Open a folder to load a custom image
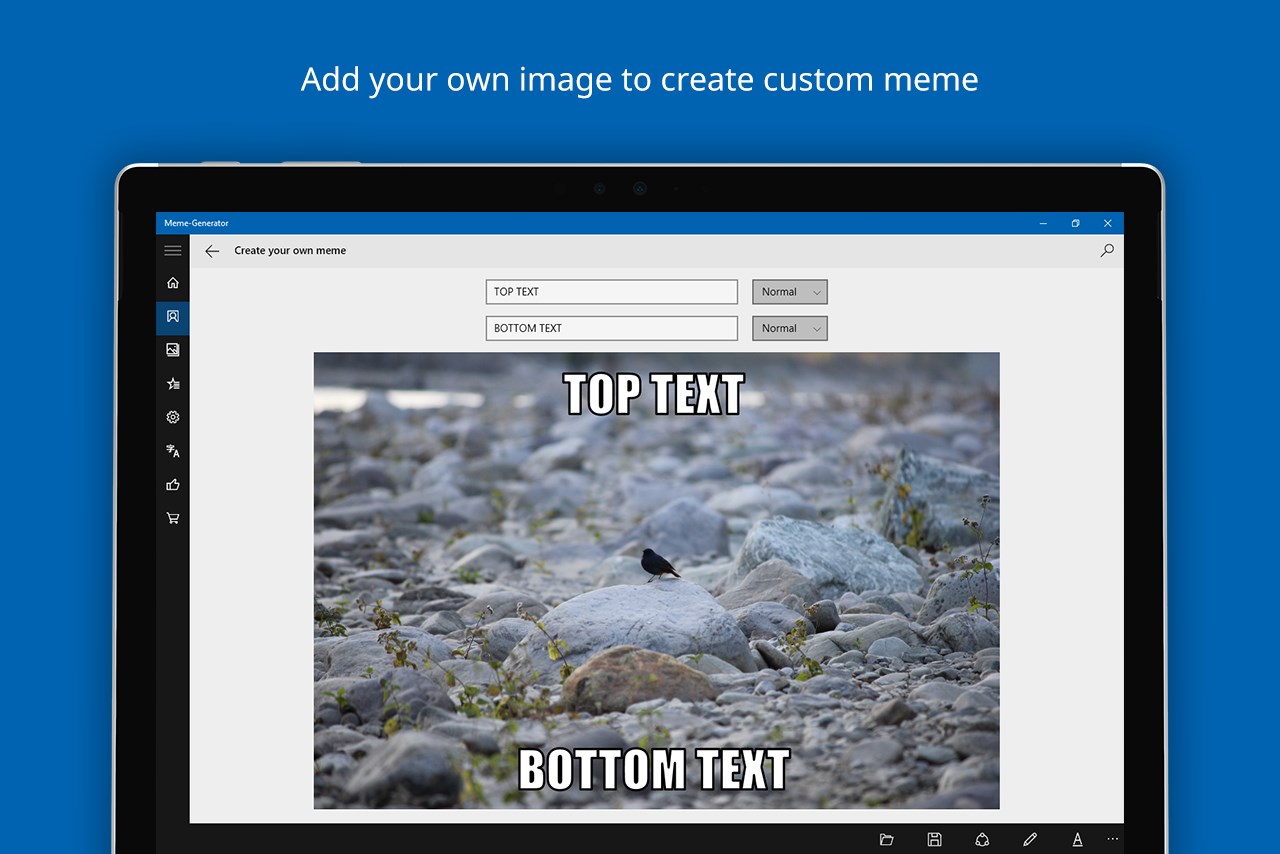 886,839
